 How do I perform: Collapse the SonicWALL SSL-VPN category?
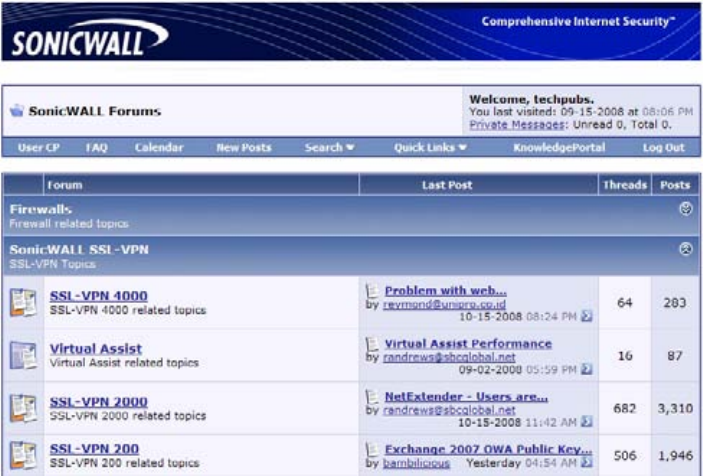tap(686, 249)
